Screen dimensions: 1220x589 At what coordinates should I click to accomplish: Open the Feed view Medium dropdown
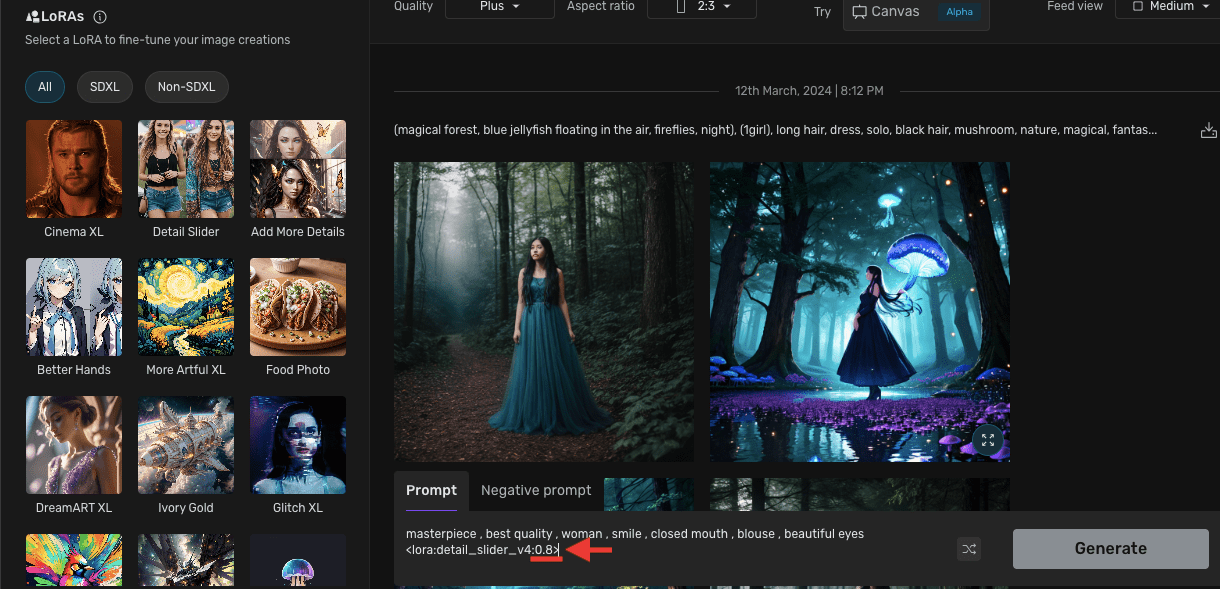[1168, 6]
